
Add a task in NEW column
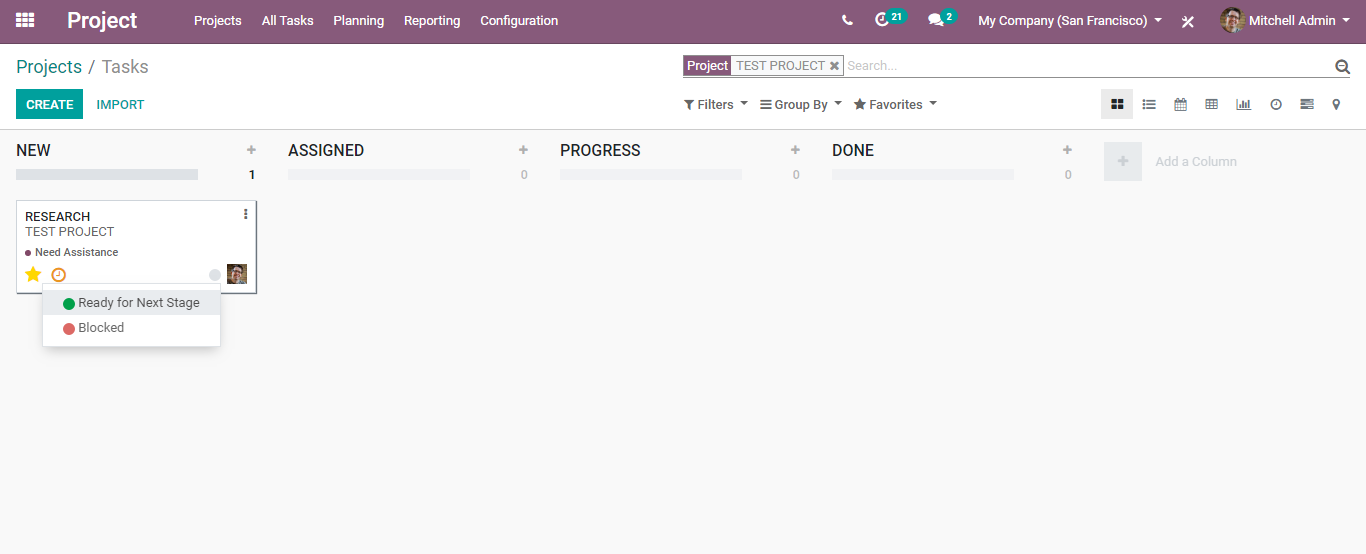click(x=251, y=150)
